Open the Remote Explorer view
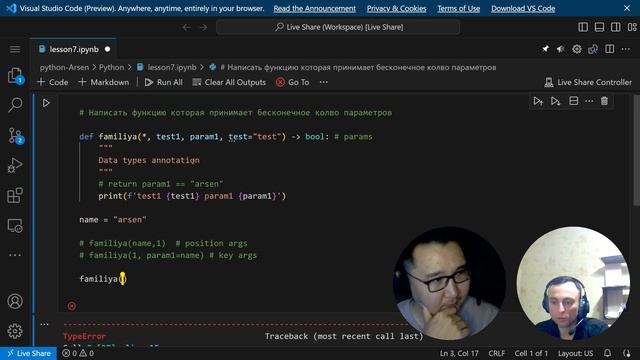 tap(15, 225)
